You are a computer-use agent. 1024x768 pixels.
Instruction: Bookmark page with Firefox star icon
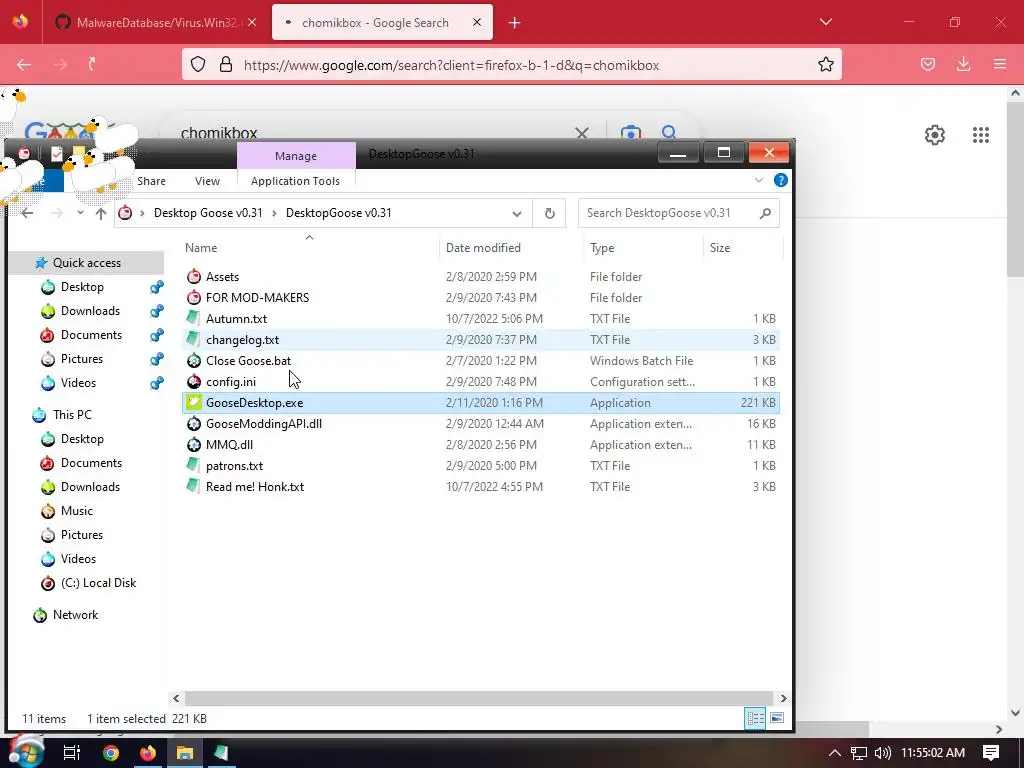(825, 64)
